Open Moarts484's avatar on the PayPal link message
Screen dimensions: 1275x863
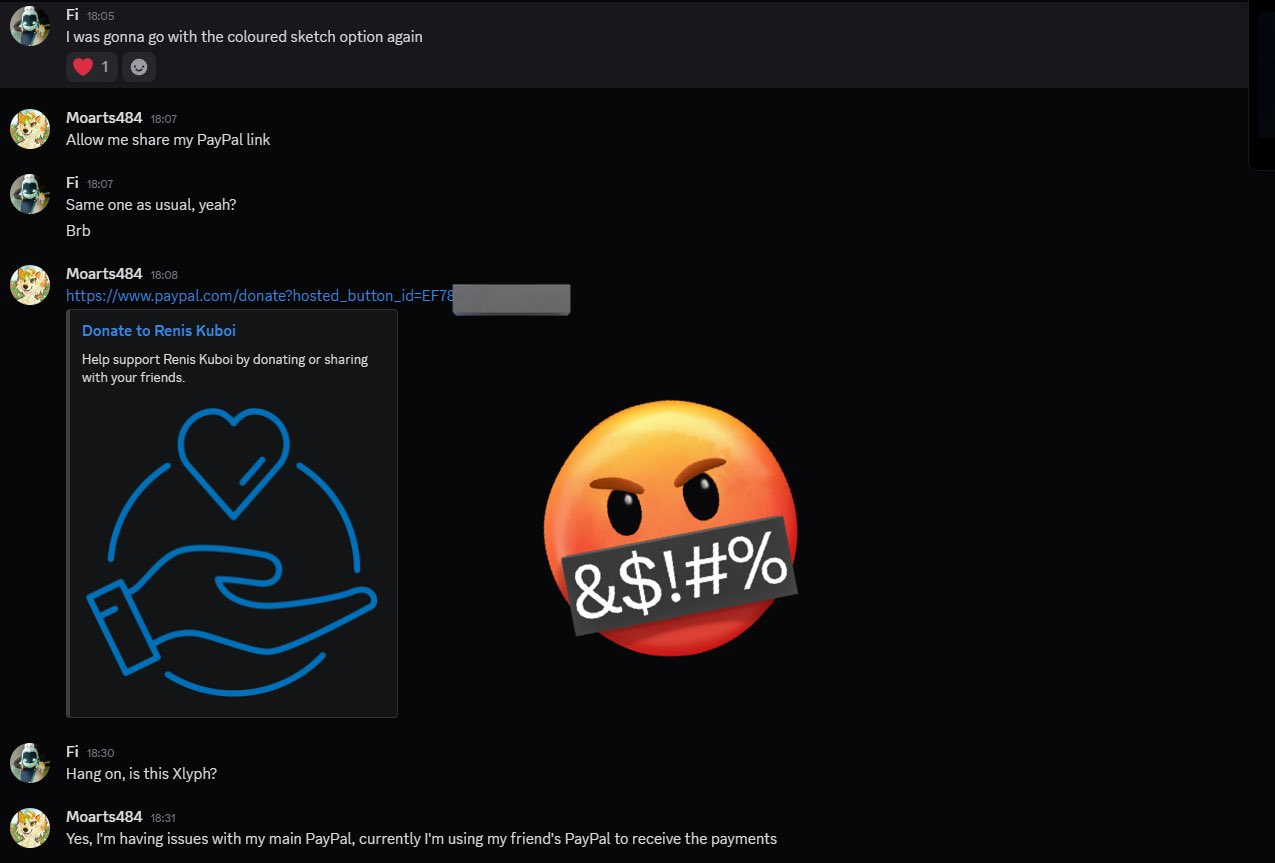[x=30, y=285]
